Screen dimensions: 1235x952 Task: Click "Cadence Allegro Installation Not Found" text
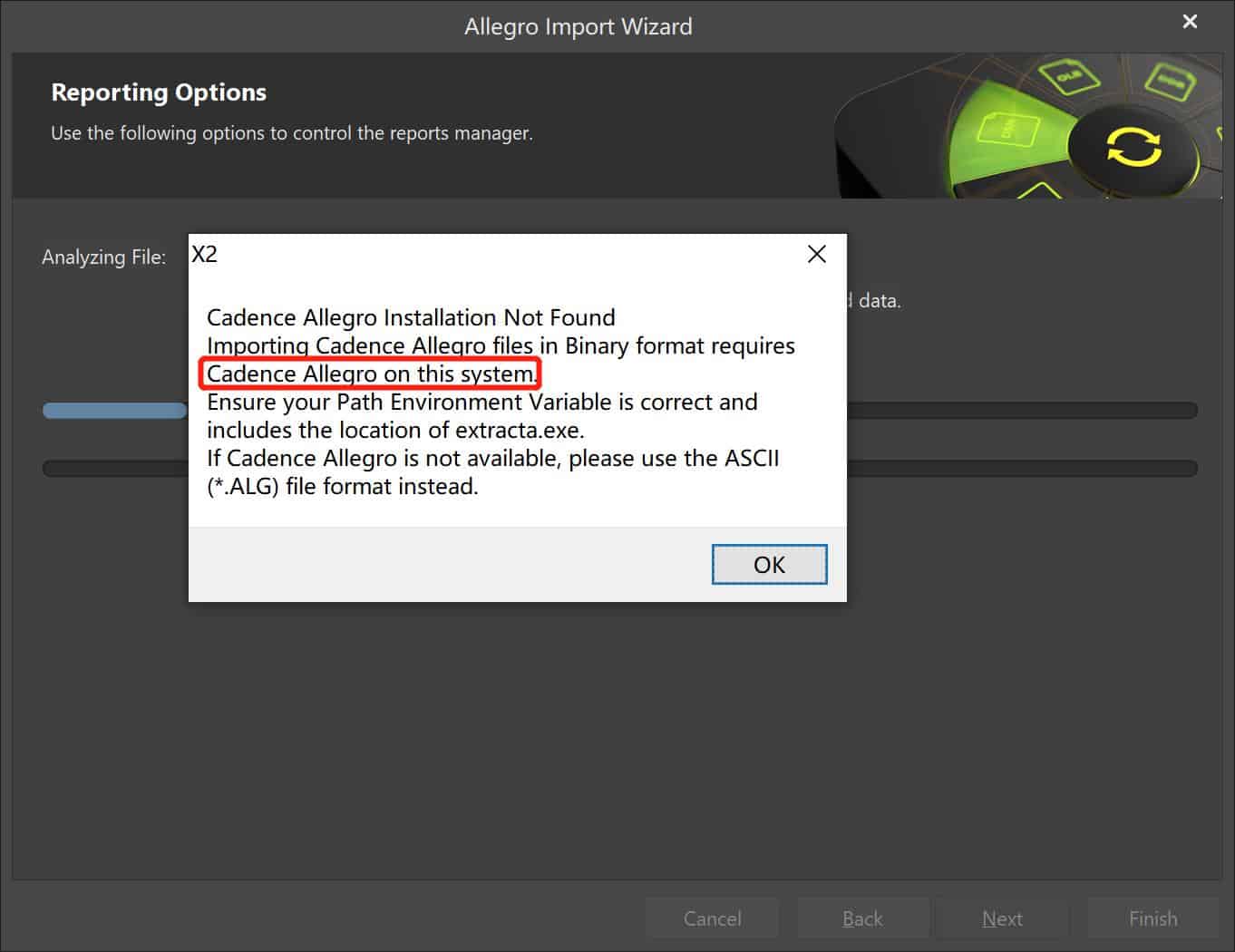pyautogui.click(x=411, y=317)
